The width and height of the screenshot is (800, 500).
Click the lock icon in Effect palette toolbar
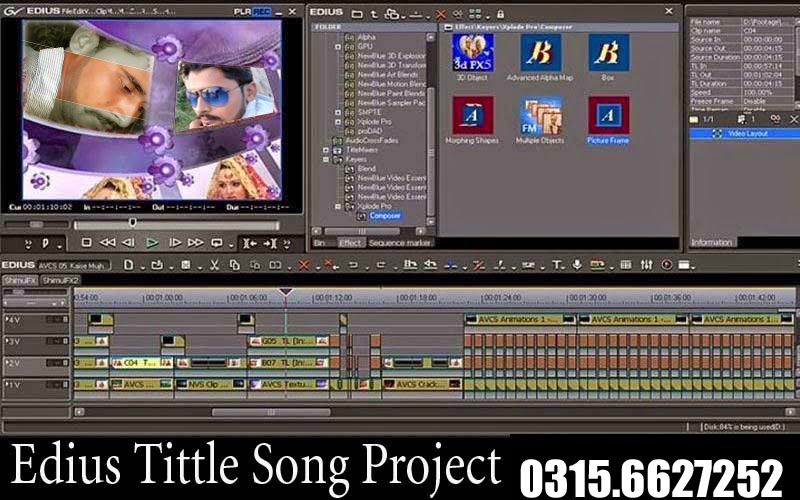pos(500,14)
